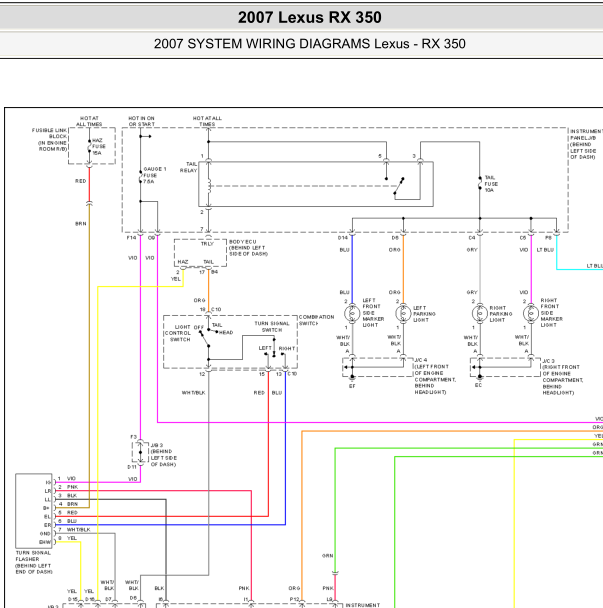Click the 'RIGHT FRONT SIDE MARKER LIGHT' label
603x608 pixels.
[x=551, y=313]
